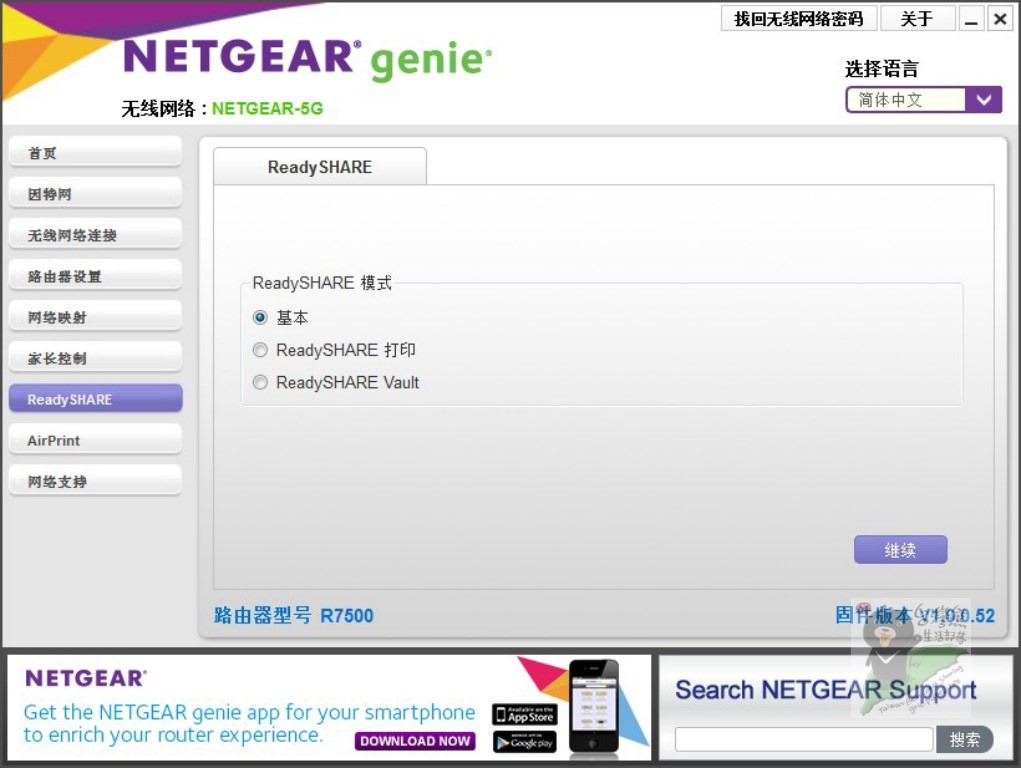Click the 搜索 search button

click(x=964, y=739)
